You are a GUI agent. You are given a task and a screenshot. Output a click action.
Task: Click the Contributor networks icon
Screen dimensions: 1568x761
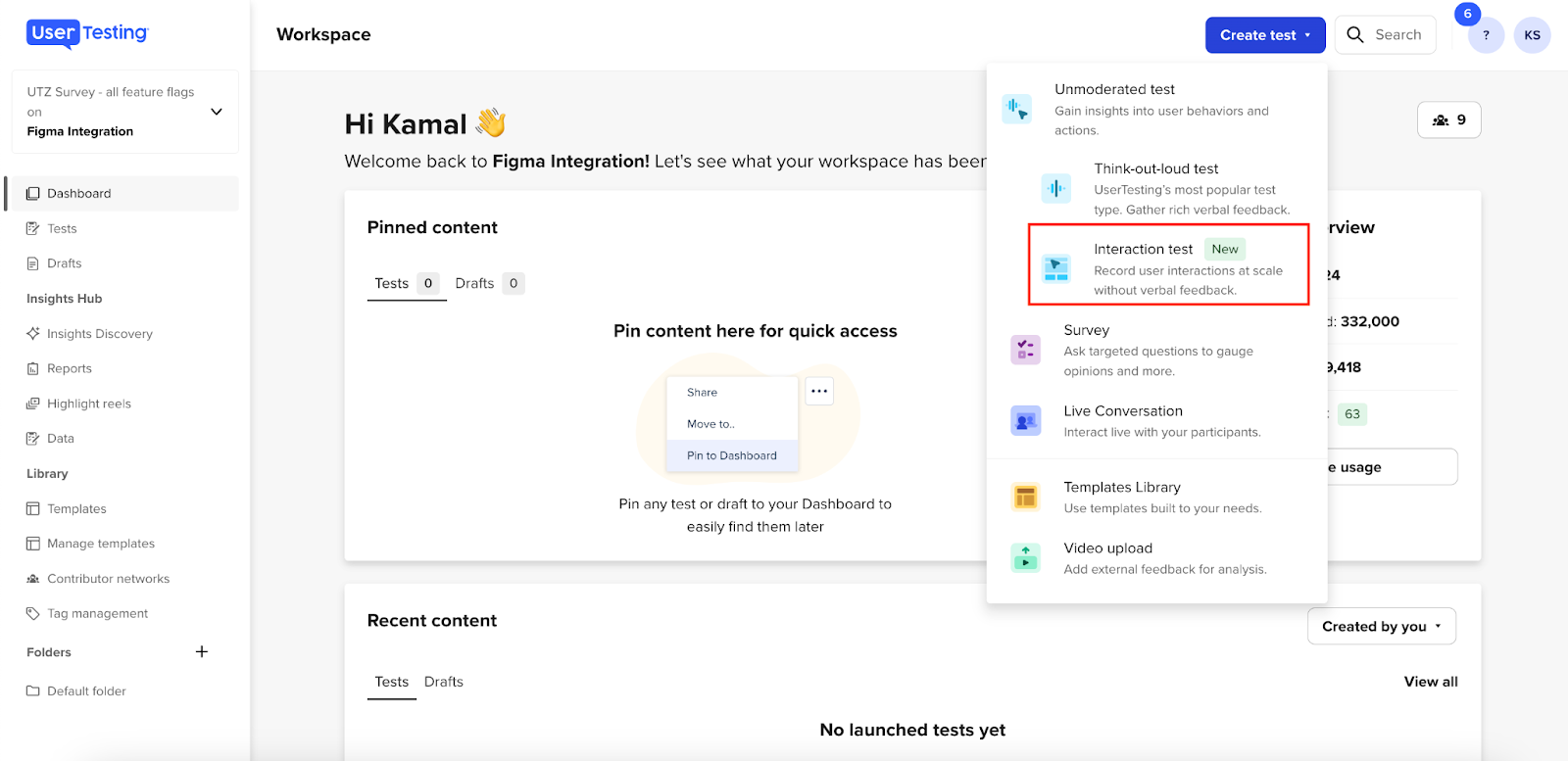[x=32, y=579]
